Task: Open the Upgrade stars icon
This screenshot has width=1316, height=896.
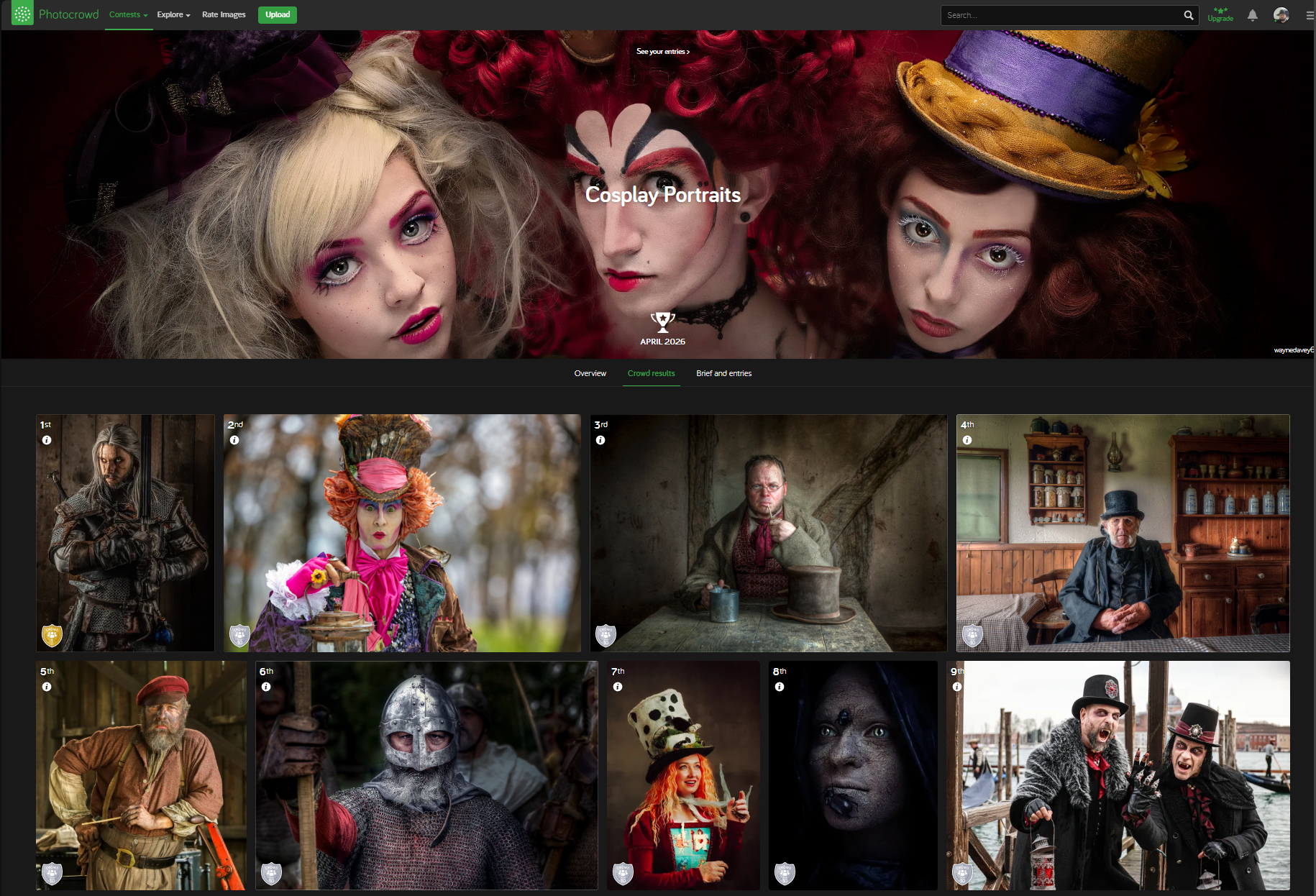Action: pos(1220,14)
